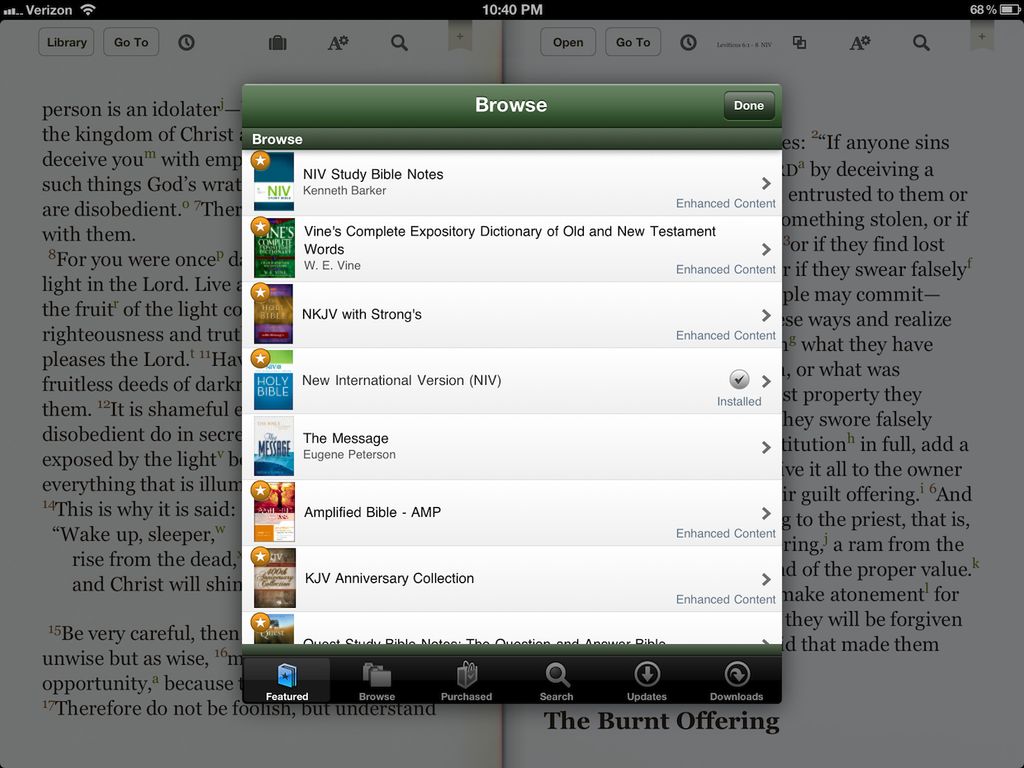The width and height of the screenshot is (1024, 768).
Task: Click the Open button in the right toolbar
Action: click(568, 42)
